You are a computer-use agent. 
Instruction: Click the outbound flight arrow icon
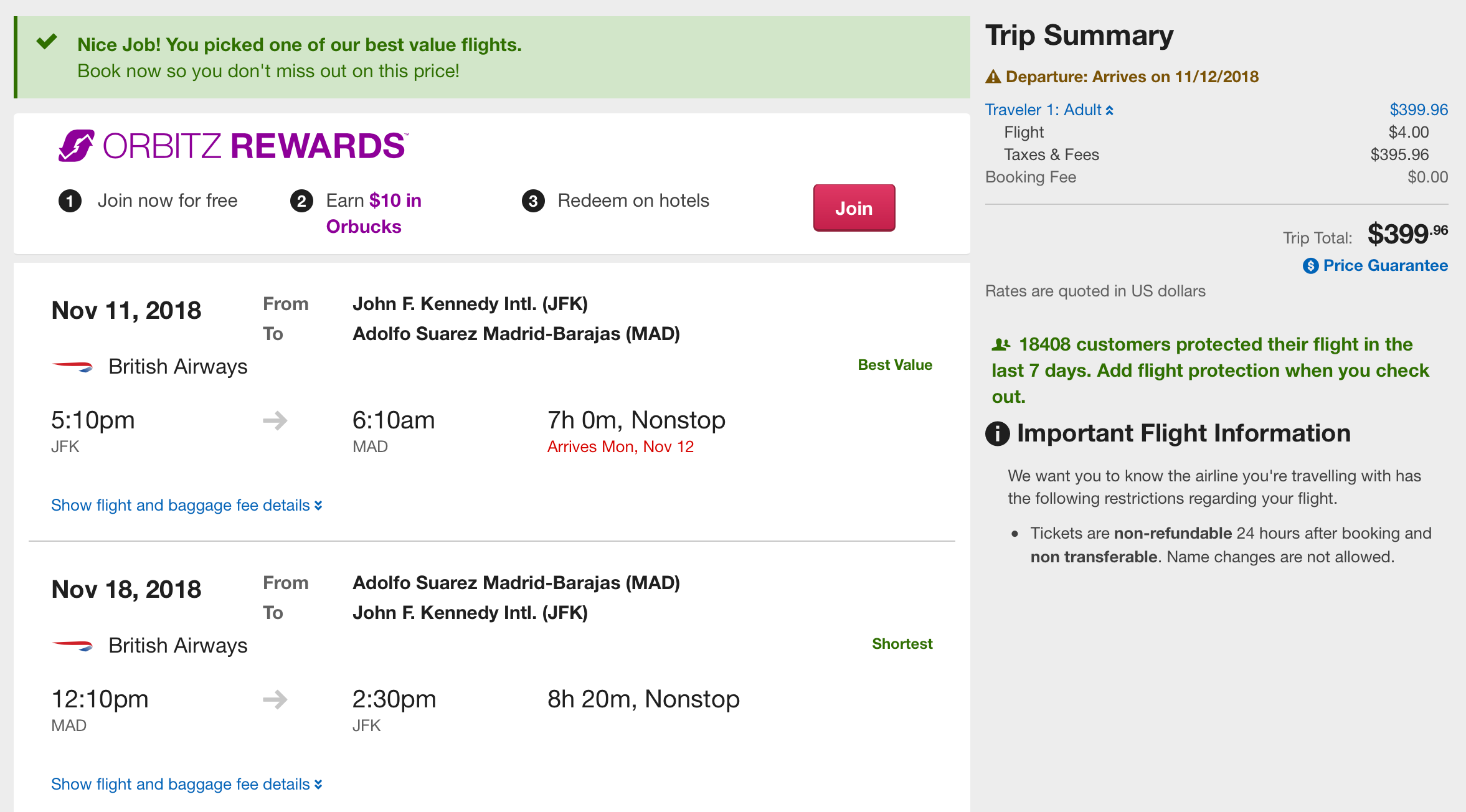pos(275,421)
